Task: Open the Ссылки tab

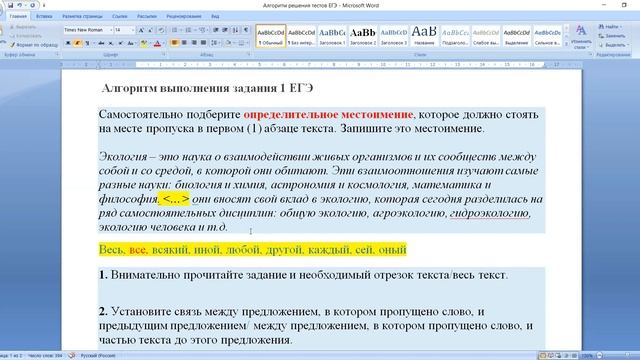Action: pos(120,16)
